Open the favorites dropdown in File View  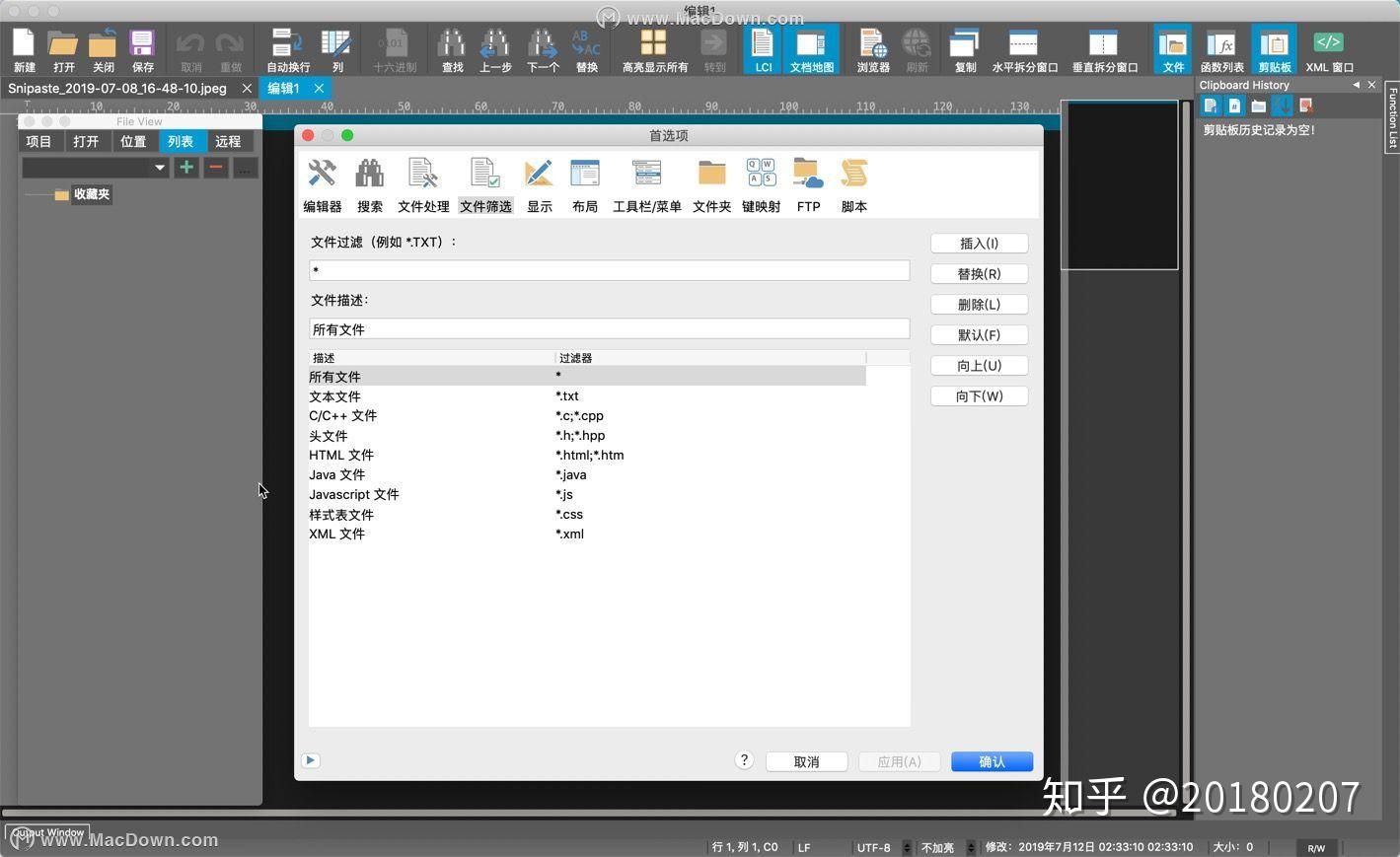coord(160,168)
